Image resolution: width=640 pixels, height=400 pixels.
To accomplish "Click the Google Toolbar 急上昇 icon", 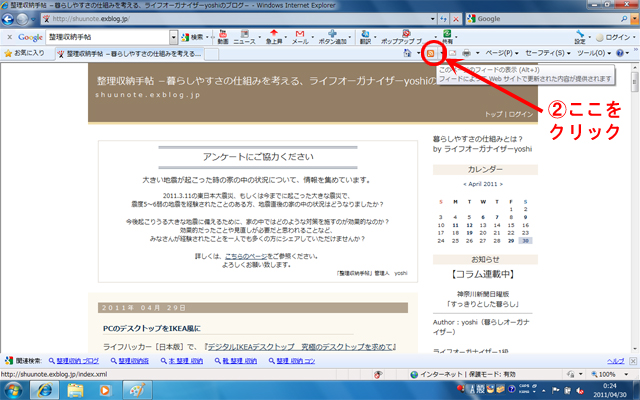I will point(274,37).
